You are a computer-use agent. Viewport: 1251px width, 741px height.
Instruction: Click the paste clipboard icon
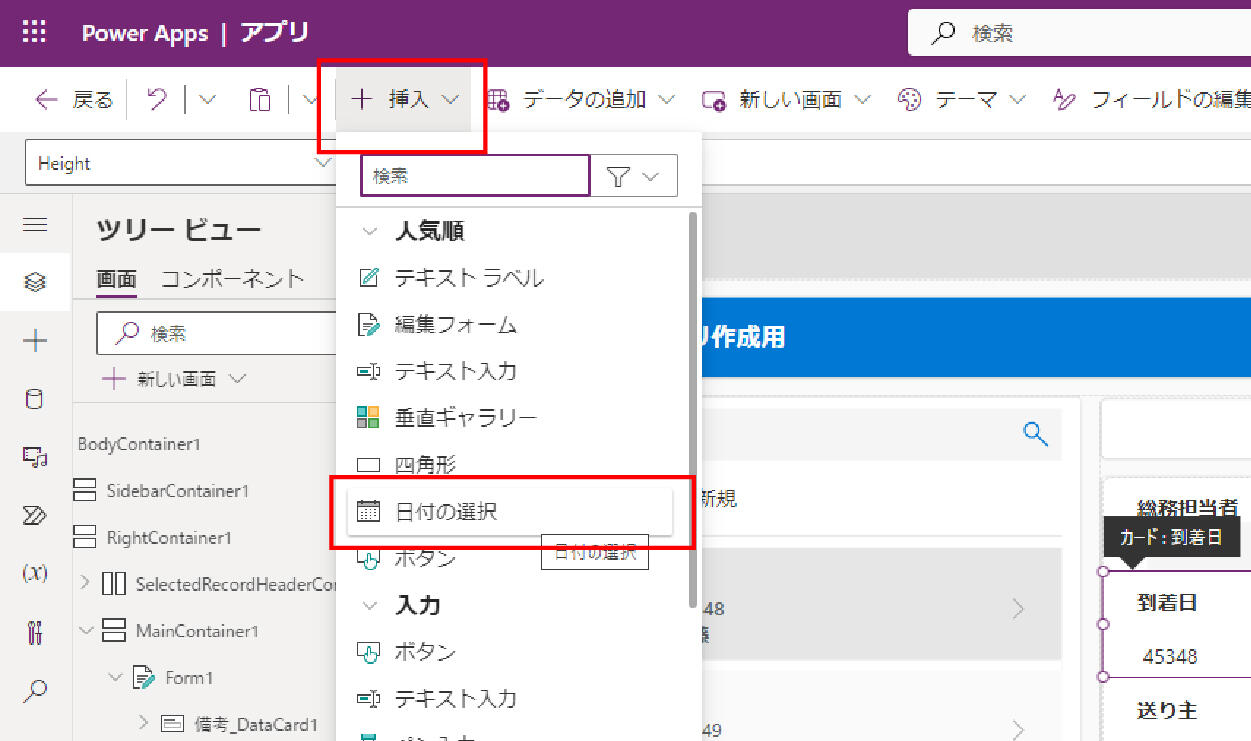point(259,100)
